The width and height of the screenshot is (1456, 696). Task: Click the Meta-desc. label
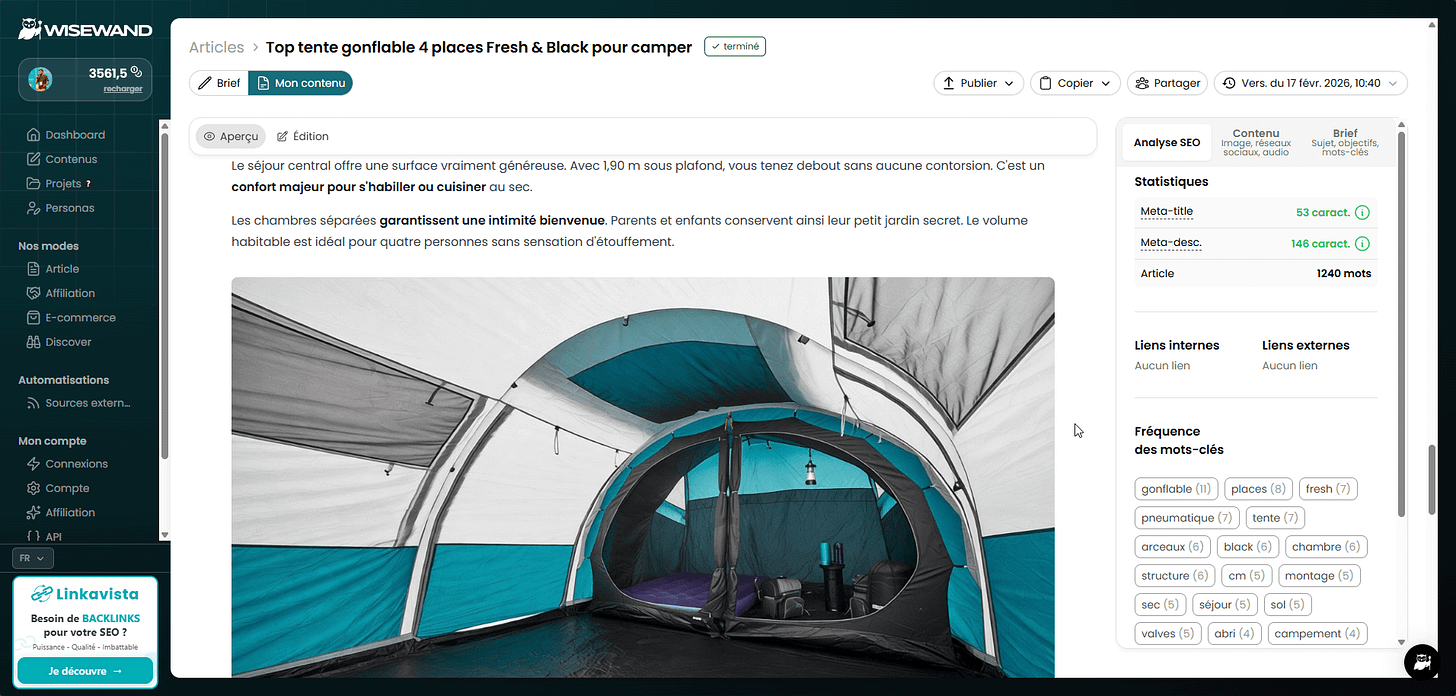[1171, 243]
